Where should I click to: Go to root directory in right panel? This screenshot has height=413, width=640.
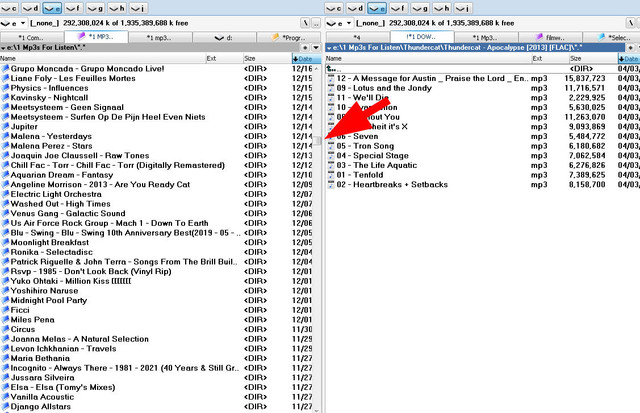pos(630,23)
